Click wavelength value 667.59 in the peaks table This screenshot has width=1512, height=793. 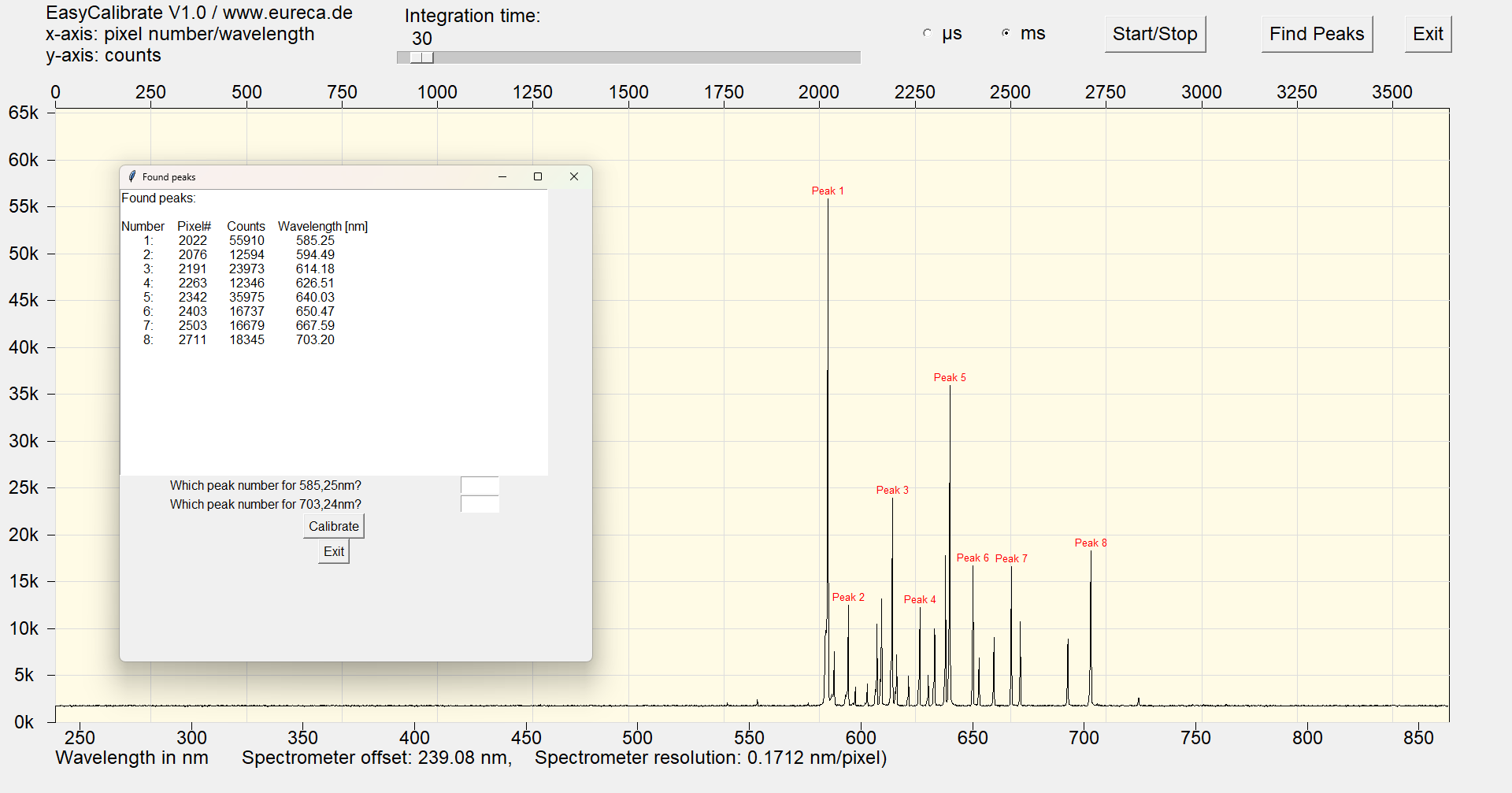[315, 325]
